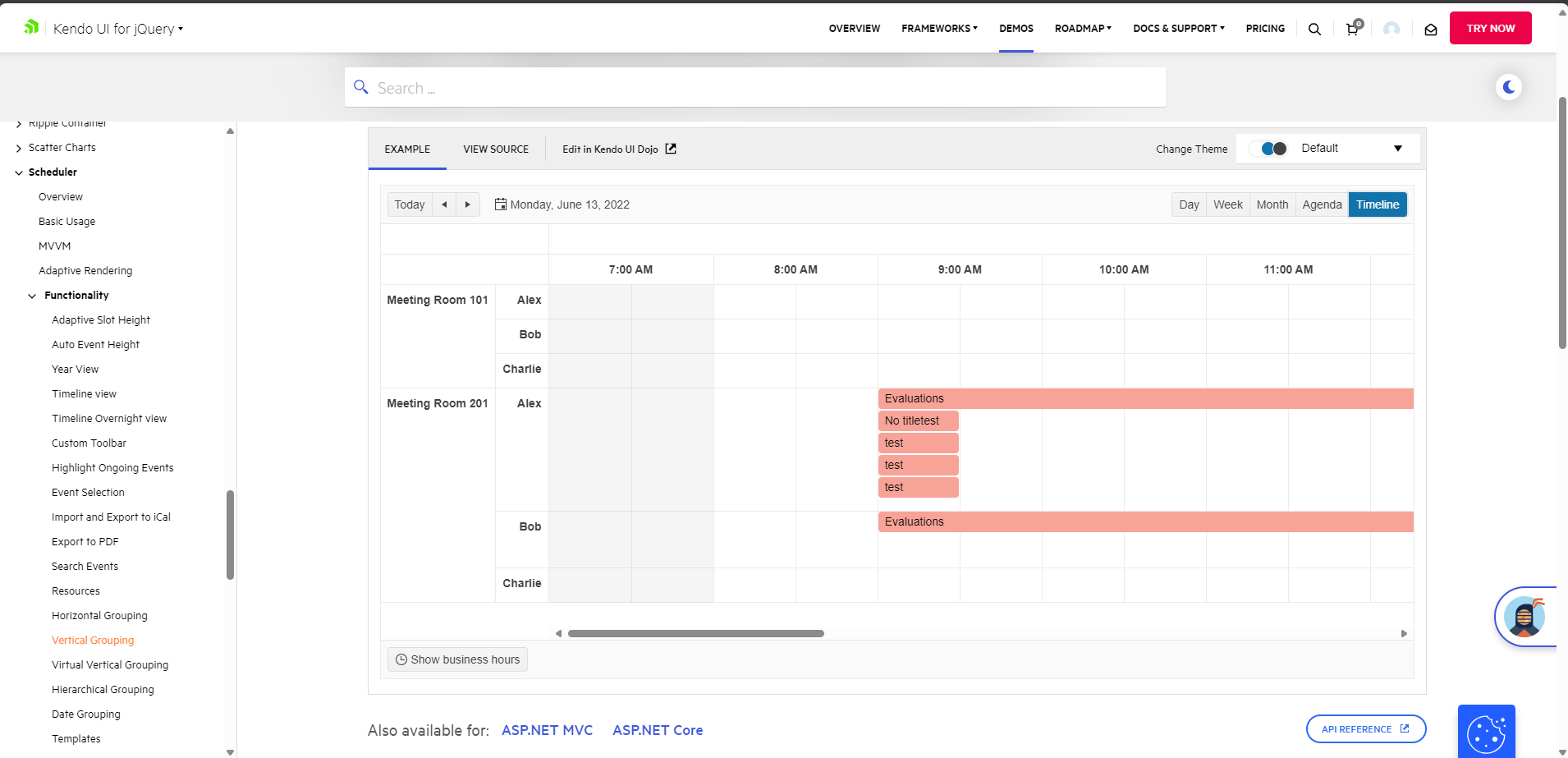Click the header search magnifier icon

(x=1314, y=29)
